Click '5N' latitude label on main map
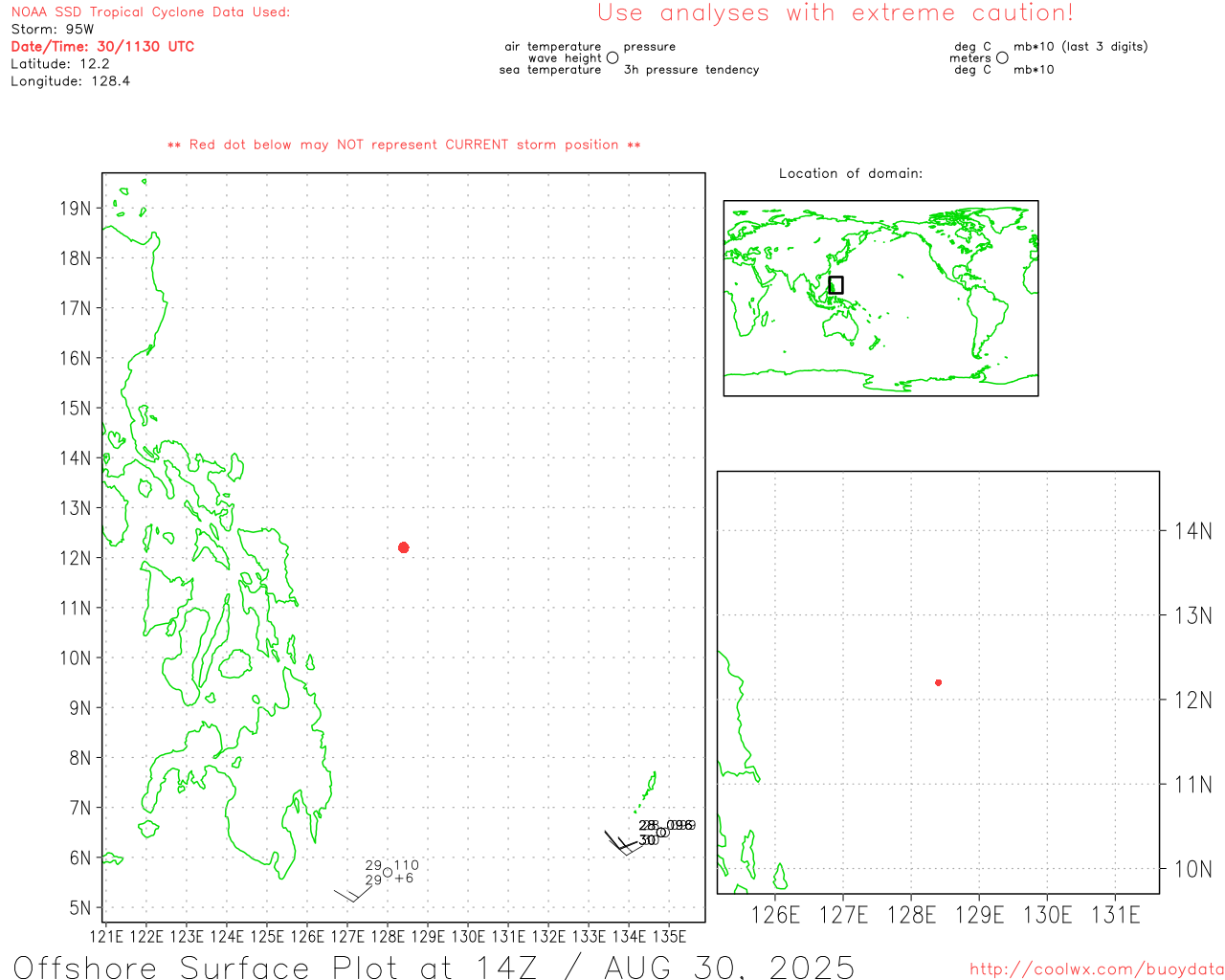Viewport: 1225px width, 980px height. tap(80, 908)
